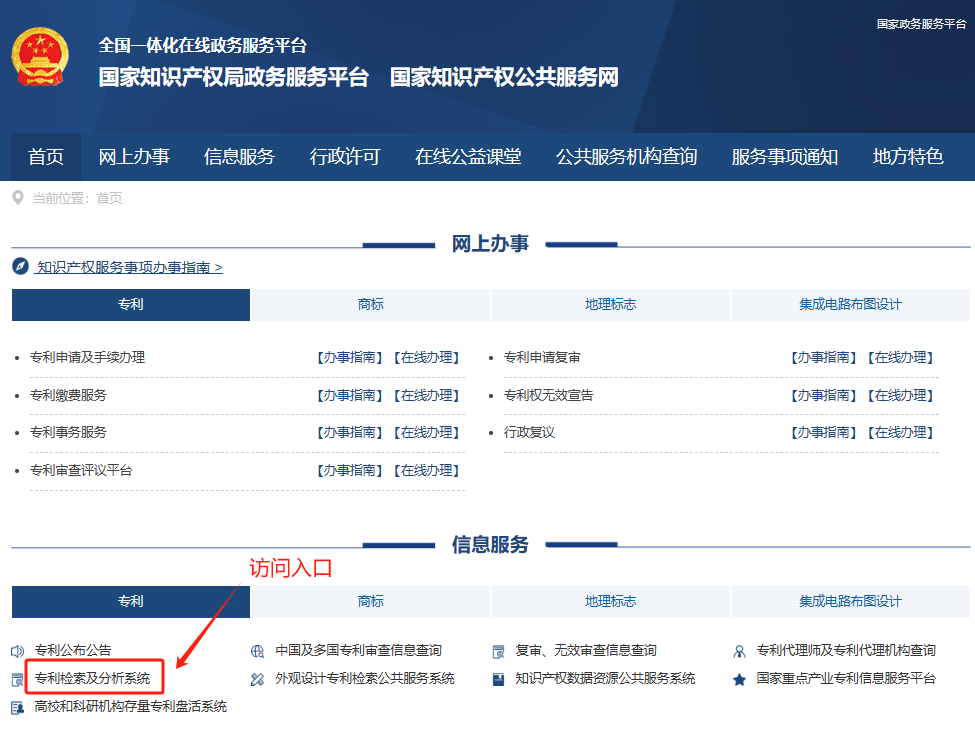Open the 首页 navigation item
The width and height of the screenshot is (975, 732).
(x=46, y=157)
